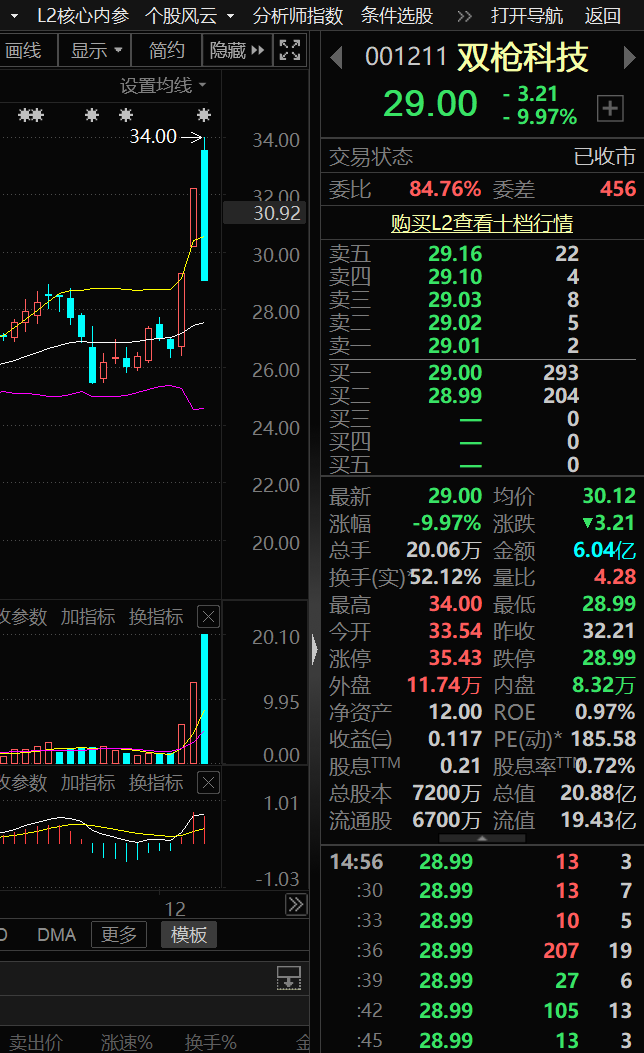Click the fullscreen expand icon in chart toolbar

289,50
